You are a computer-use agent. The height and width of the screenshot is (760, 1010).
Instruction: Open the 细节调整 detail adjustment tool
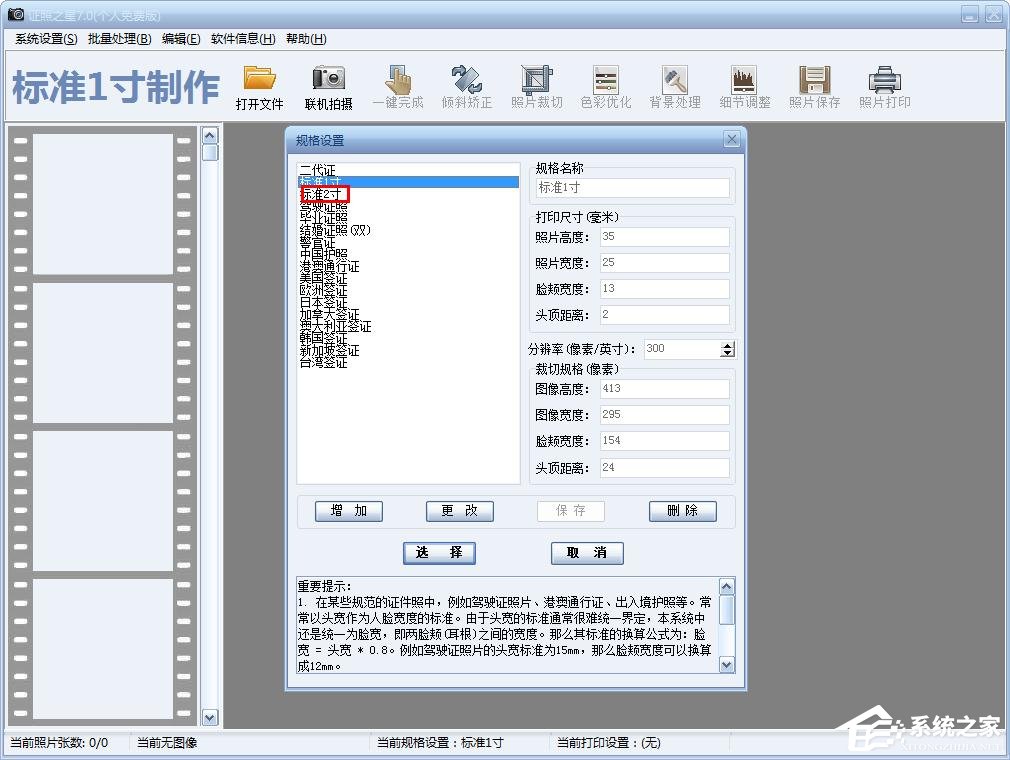744,86
